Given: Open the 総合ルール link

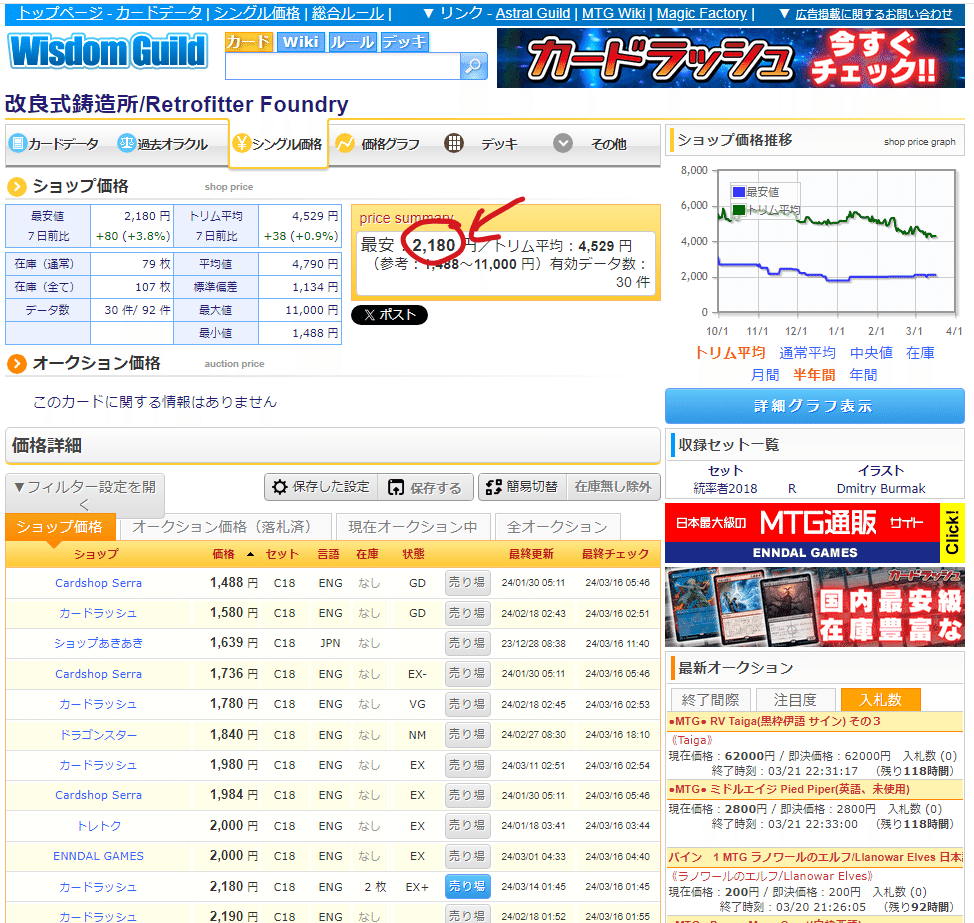Looking at the screenshot, I should [348, 13].
